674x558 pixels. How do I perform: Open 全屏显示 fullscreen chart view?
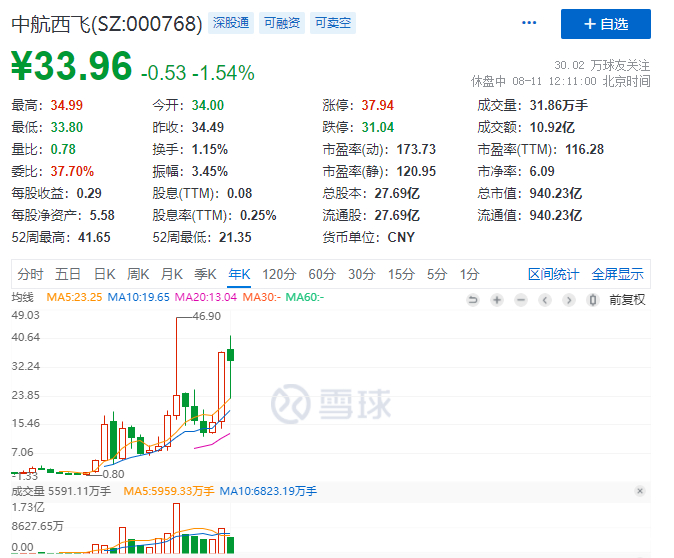point(617,274)
